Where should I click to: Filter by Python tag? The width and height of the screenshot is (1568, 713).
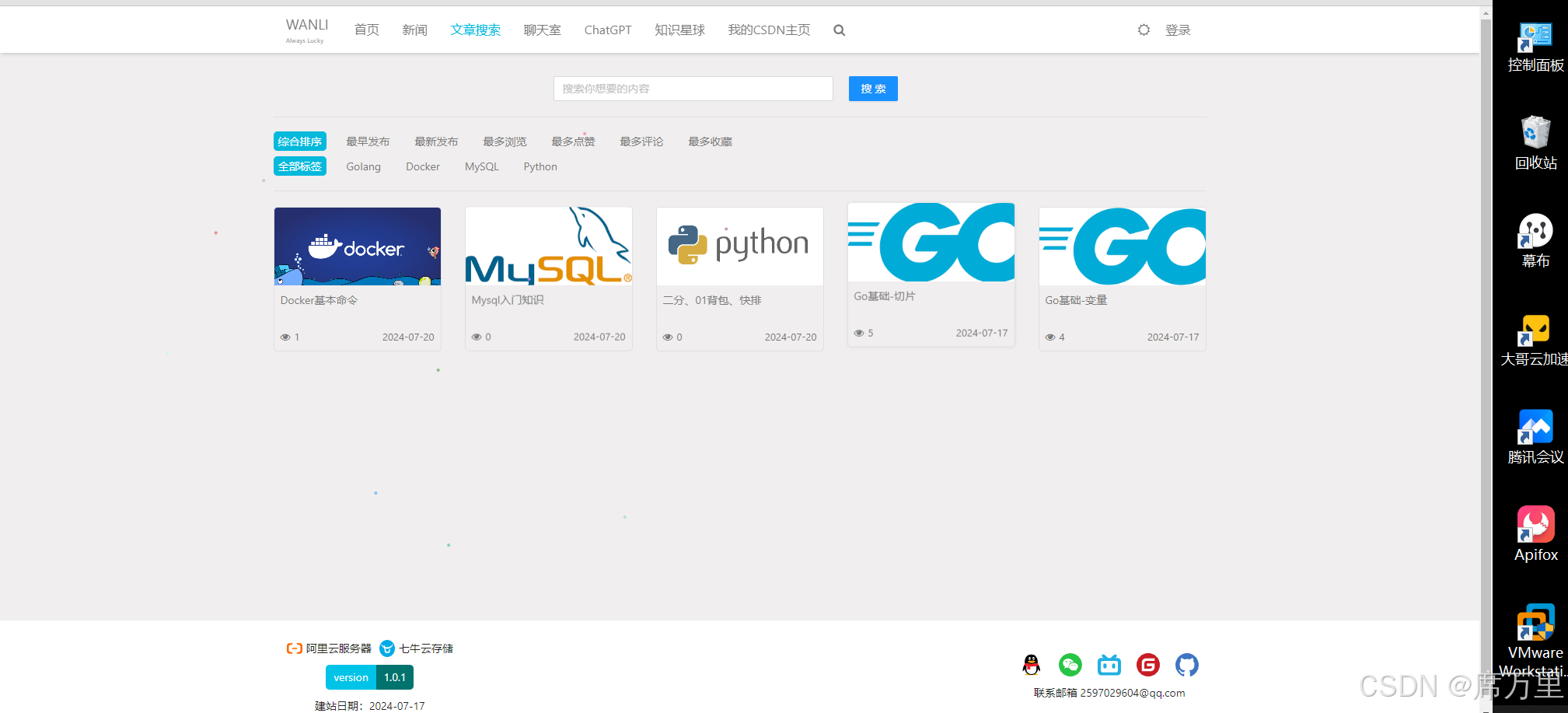click(540, 166)
